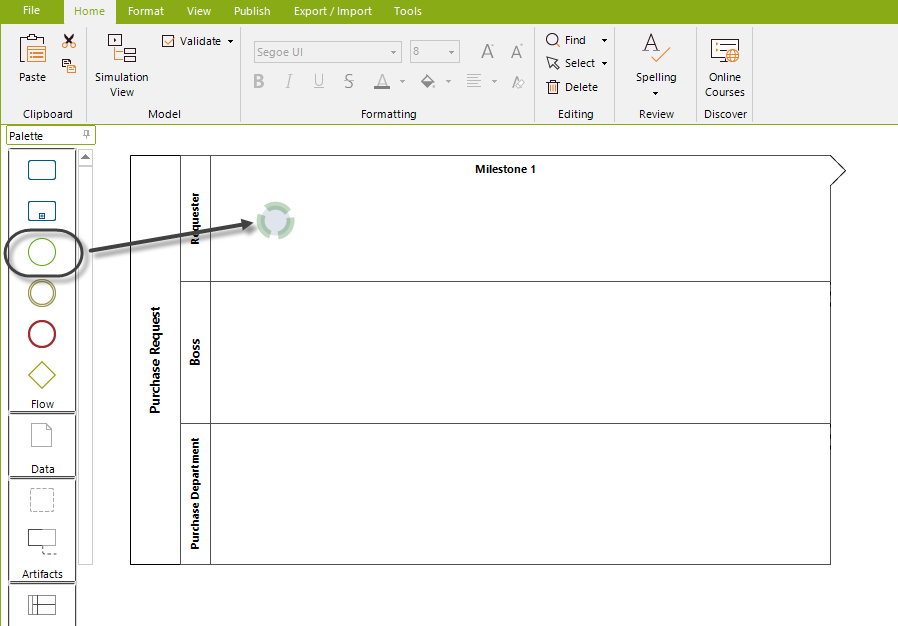The image size is (898, 626).
Task: Toggle the Validate checkbox
Action: 168,41
